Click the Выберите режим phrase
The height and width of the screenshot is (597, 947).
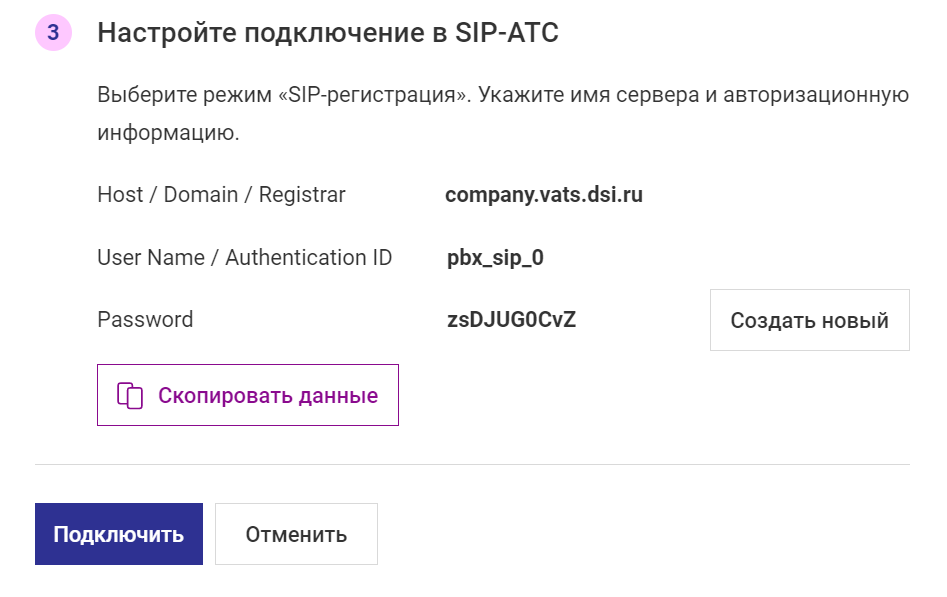click(x=185, y=95)
